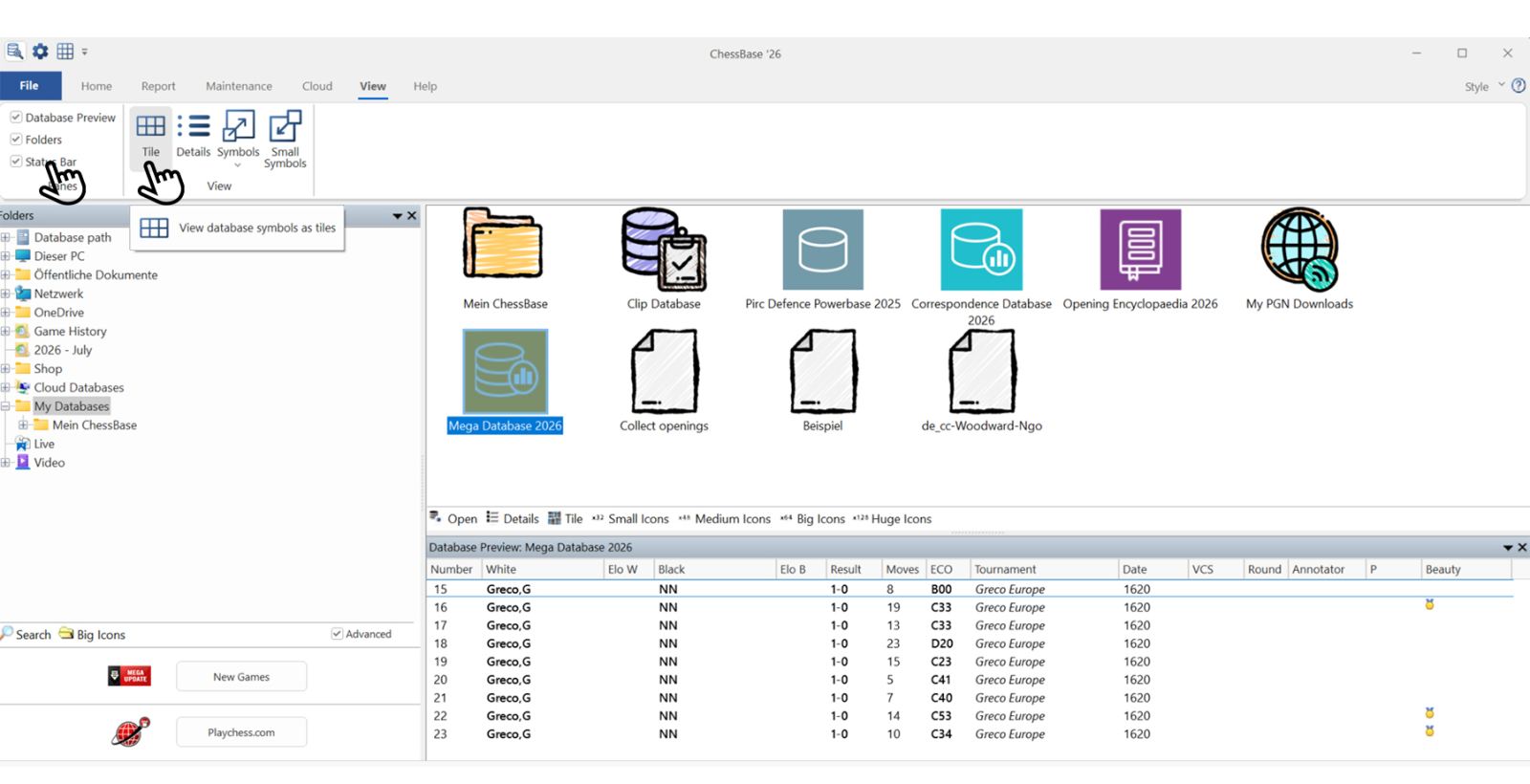This screenshot has height=784, width=1530.
Task: Choose the Symbols view icon
Action: [238, 125]
